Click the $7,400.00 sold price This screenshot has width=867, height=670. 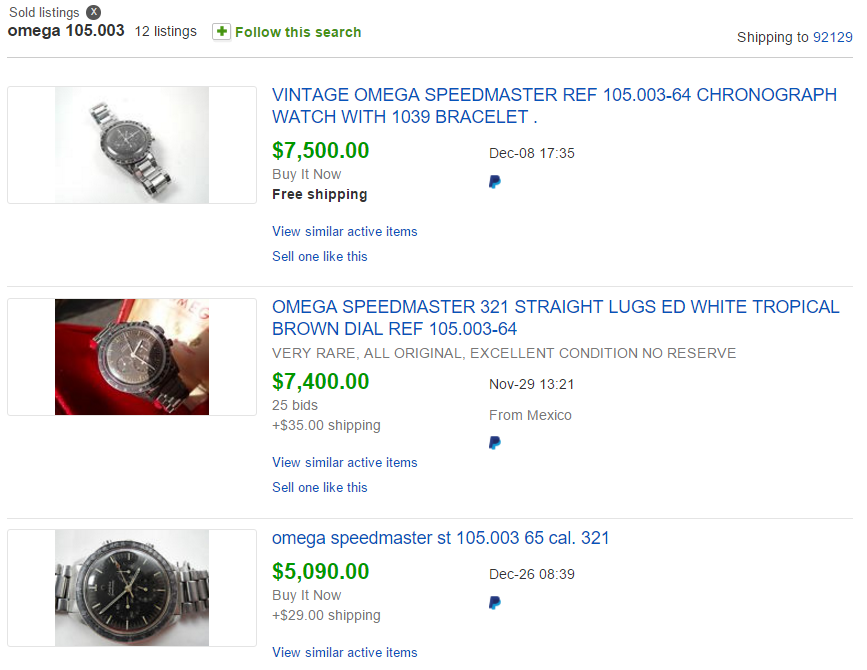(x=321, y=382)
